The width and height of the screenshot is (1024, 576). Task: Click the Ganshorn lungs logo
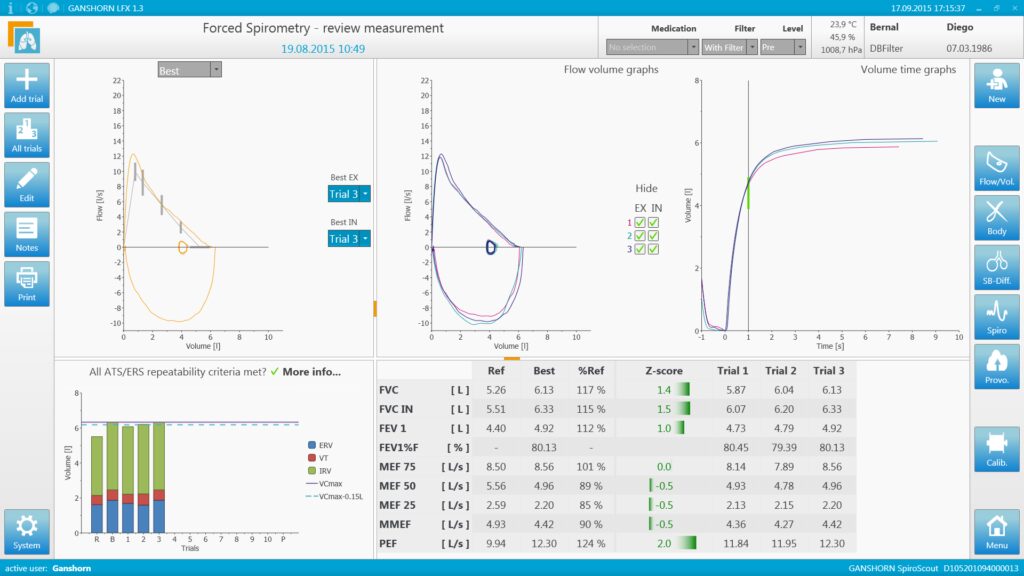[24, 37]
